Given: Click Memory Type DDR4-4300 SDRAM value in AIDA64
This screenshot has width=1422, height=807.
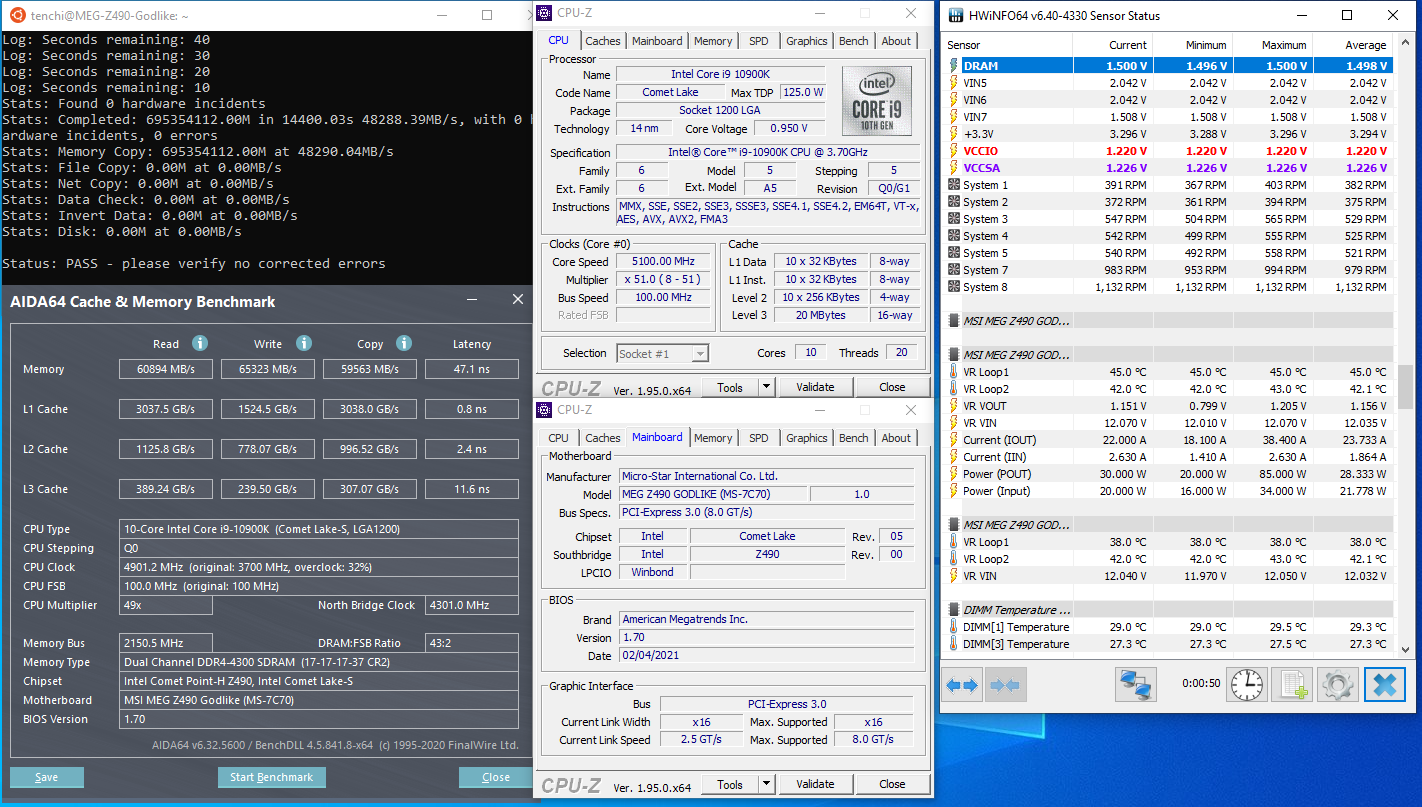Looking at the screenshot, I should [x=318, y=662].
